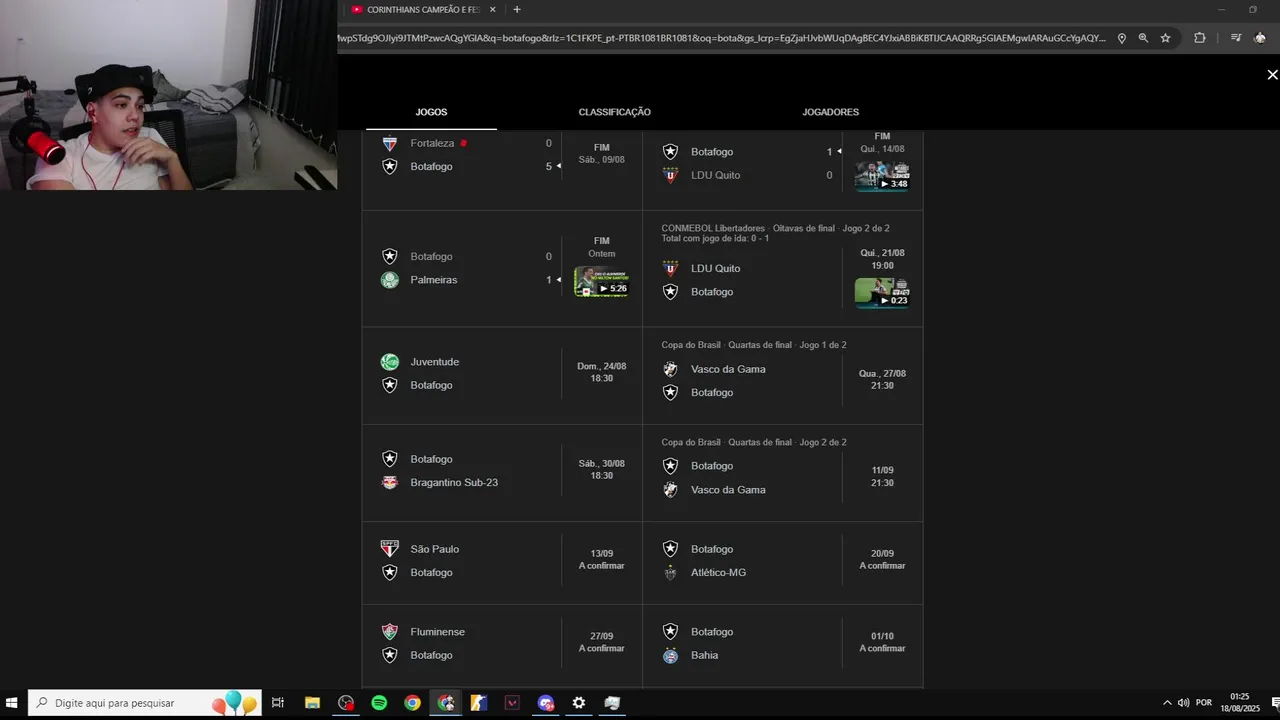Switch to the JOGADORES tab
The height and width of the screenshot is (720, 1280).
(830, 112)
